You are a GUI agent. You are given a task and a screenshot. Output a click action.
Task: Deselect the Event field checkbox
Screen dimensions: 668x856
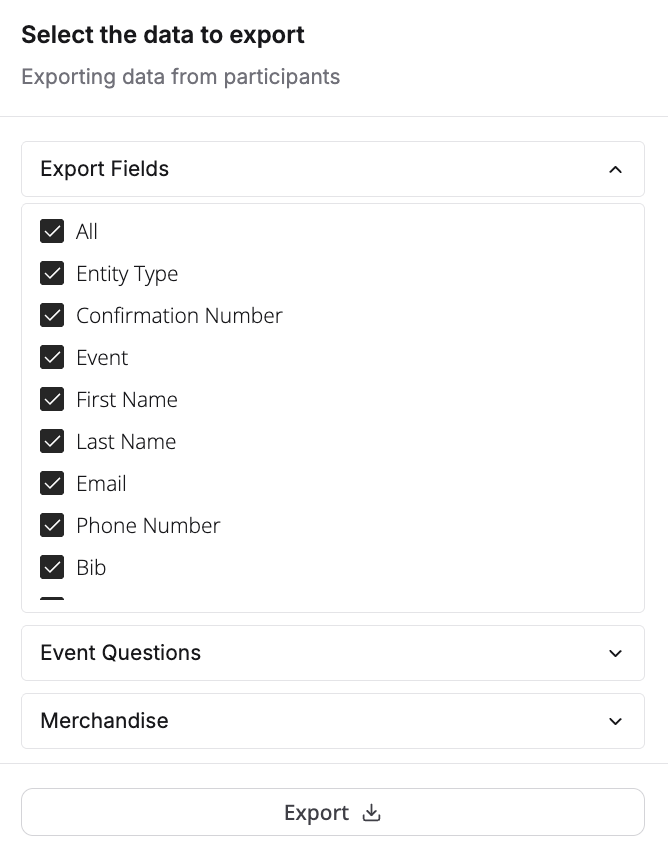point(52,358)
